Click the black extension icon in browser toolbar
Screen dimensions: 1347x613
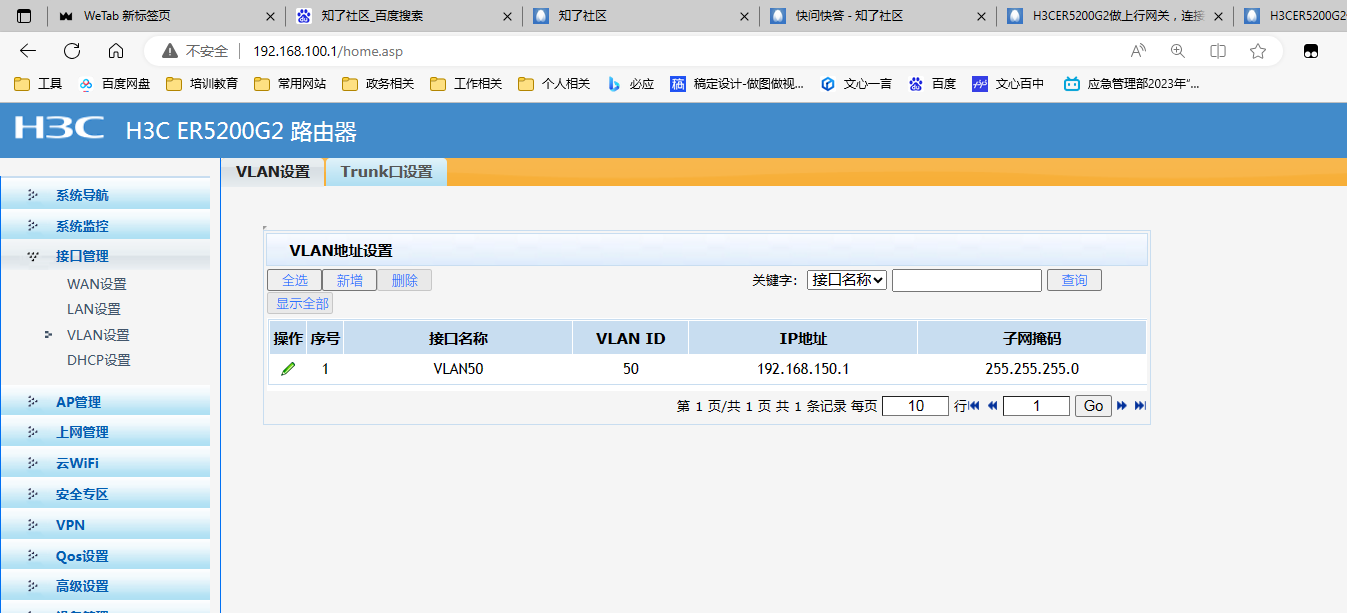point(1311,51)
